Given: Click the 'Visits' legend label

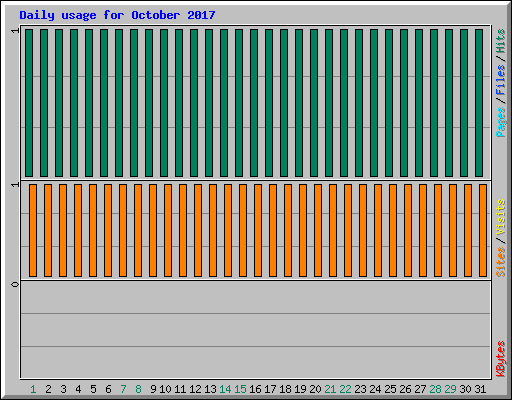Looking at the screenshot, I should pos(500,217).
